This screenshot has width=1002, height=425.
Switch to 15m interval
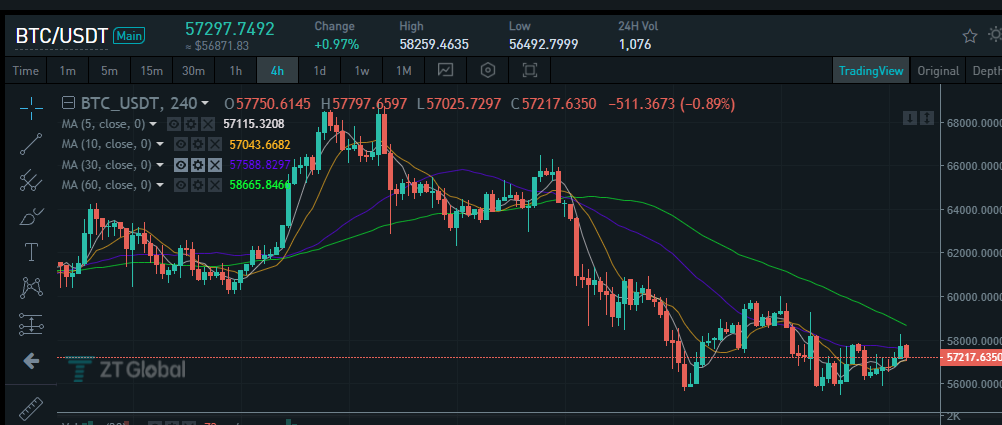(151, 70)
